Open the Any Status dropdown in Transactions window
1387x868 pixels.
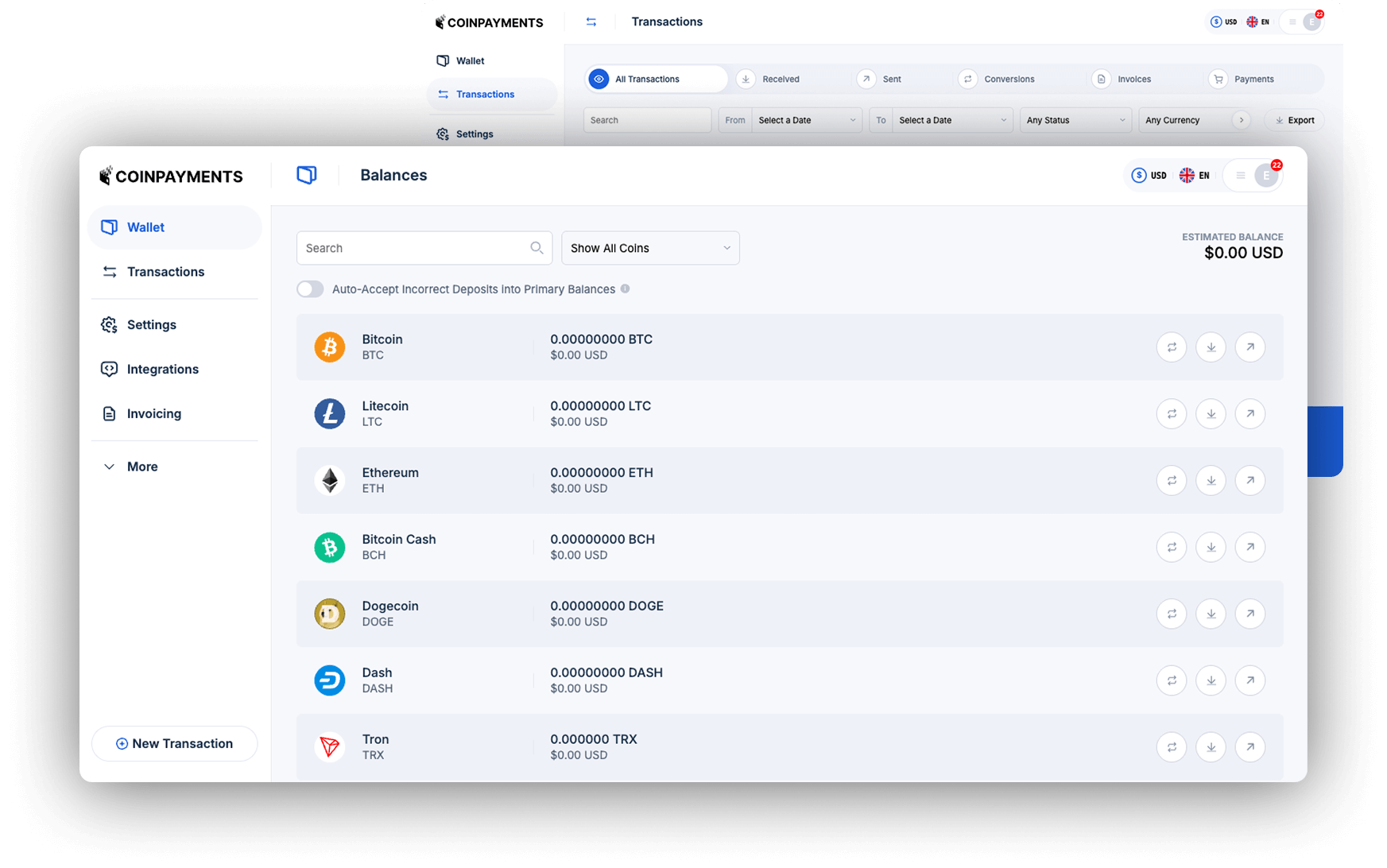[1076, 120]
